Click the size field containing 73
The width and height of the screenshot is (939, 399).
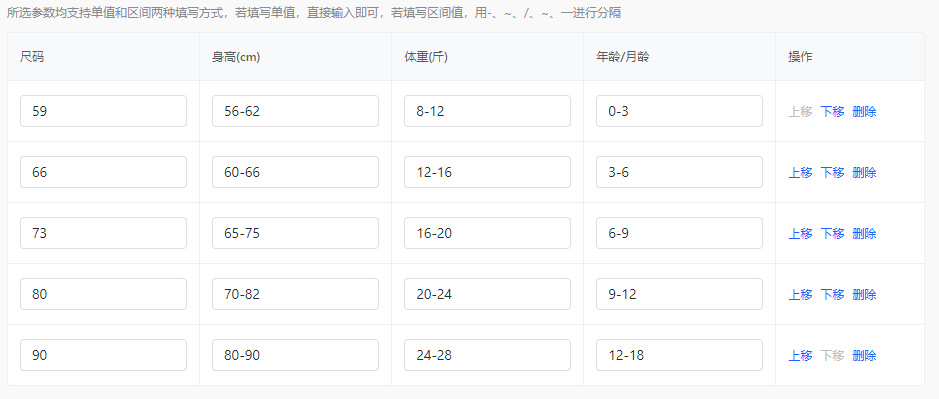pyautogui.click(x=104, y=234)
